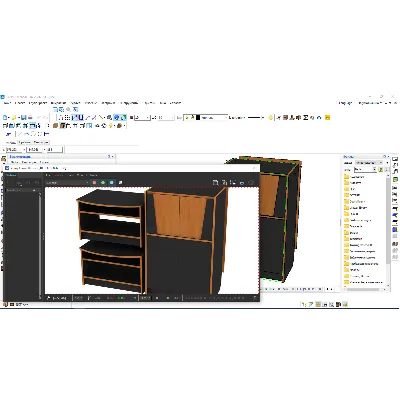Click the white square button in render window
The width and height of the screenshot is (400, 400).
click(x=120, y=183)
